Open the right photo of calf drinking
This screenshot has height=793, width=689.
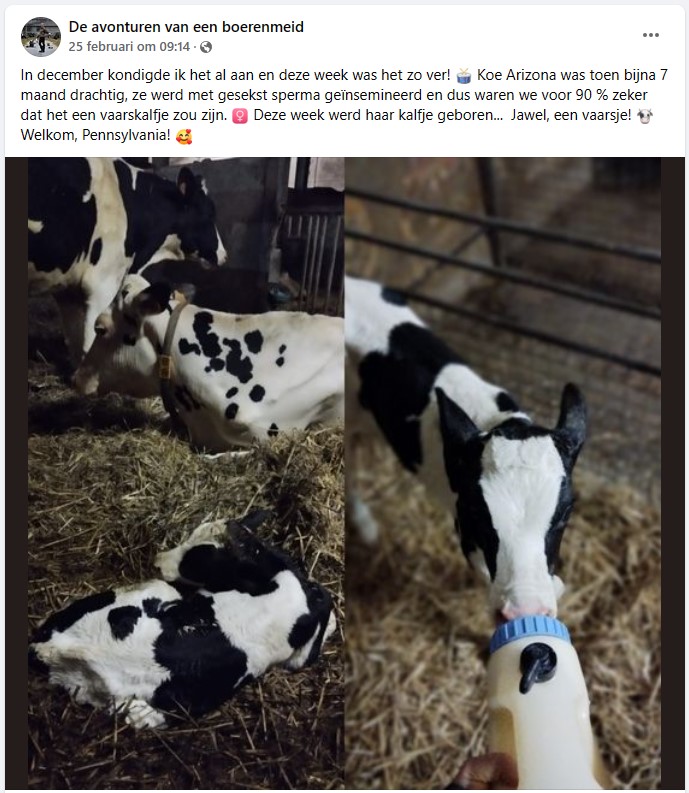click(x=503, y=473)
